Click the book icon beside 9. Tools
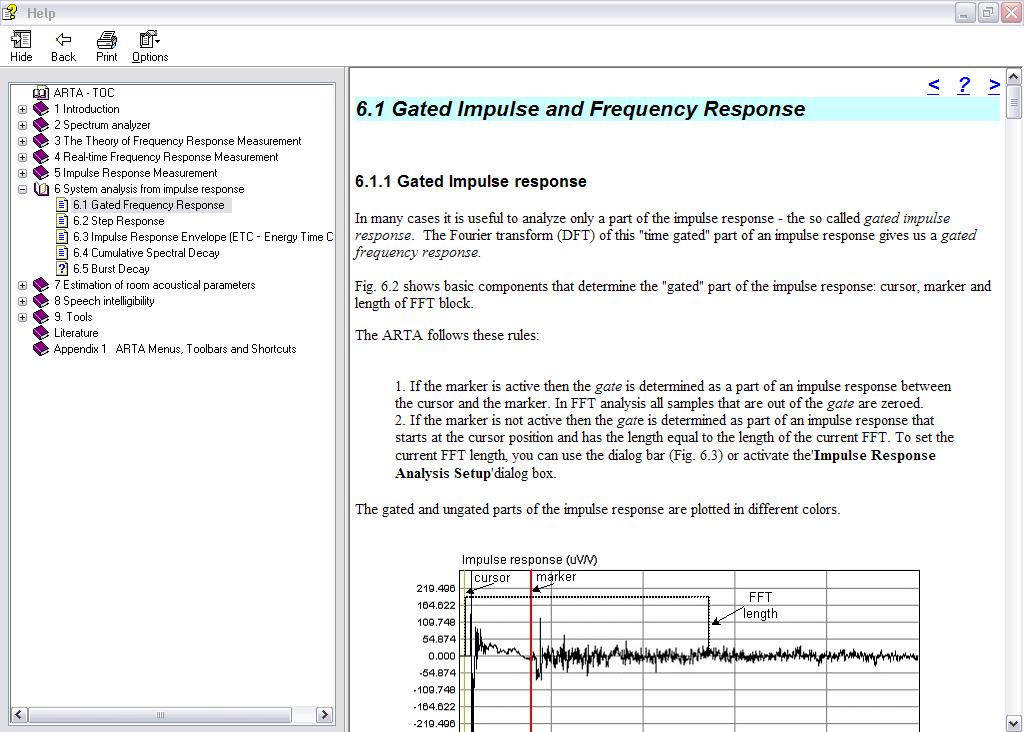This screenshot has height=732, width=1024. 41,317
